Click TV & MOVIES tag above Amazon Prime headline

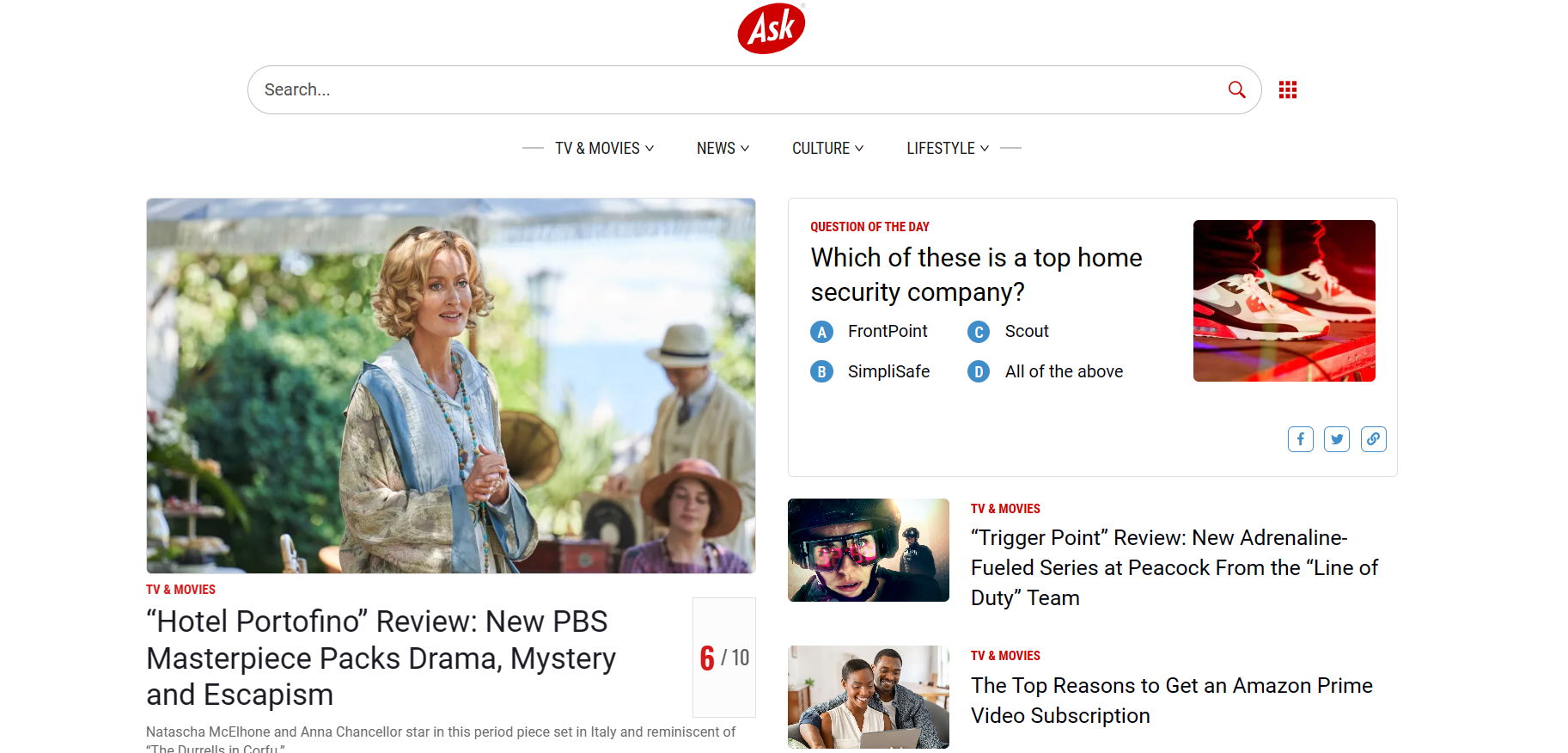(1005, 656)
